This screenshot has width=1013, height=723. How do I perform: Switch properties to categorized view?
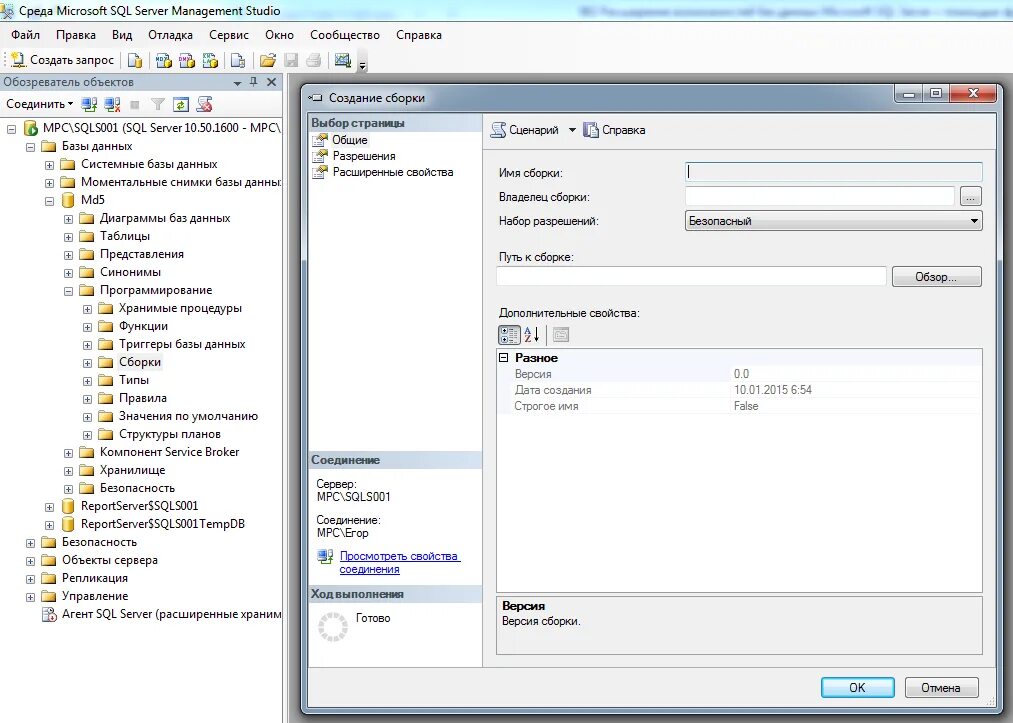509,335
